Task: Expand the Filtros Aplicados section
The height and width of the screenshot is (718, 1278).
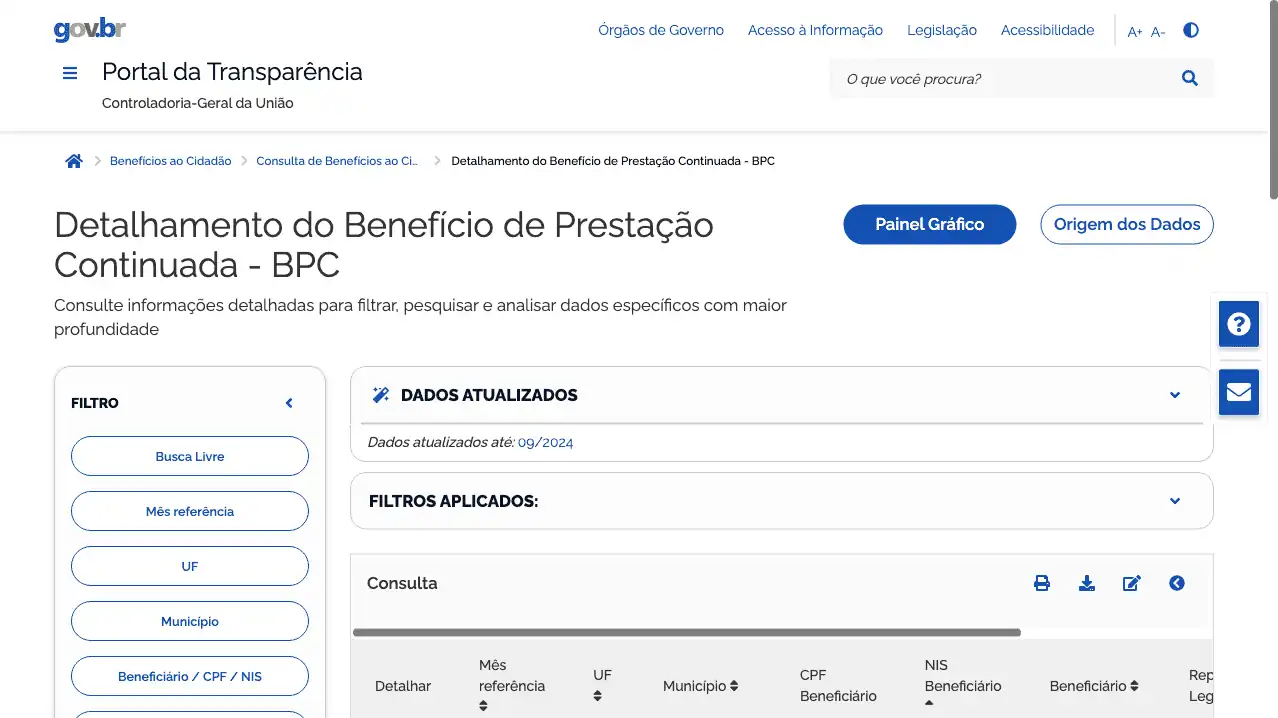Action: tap(1175, 501)
